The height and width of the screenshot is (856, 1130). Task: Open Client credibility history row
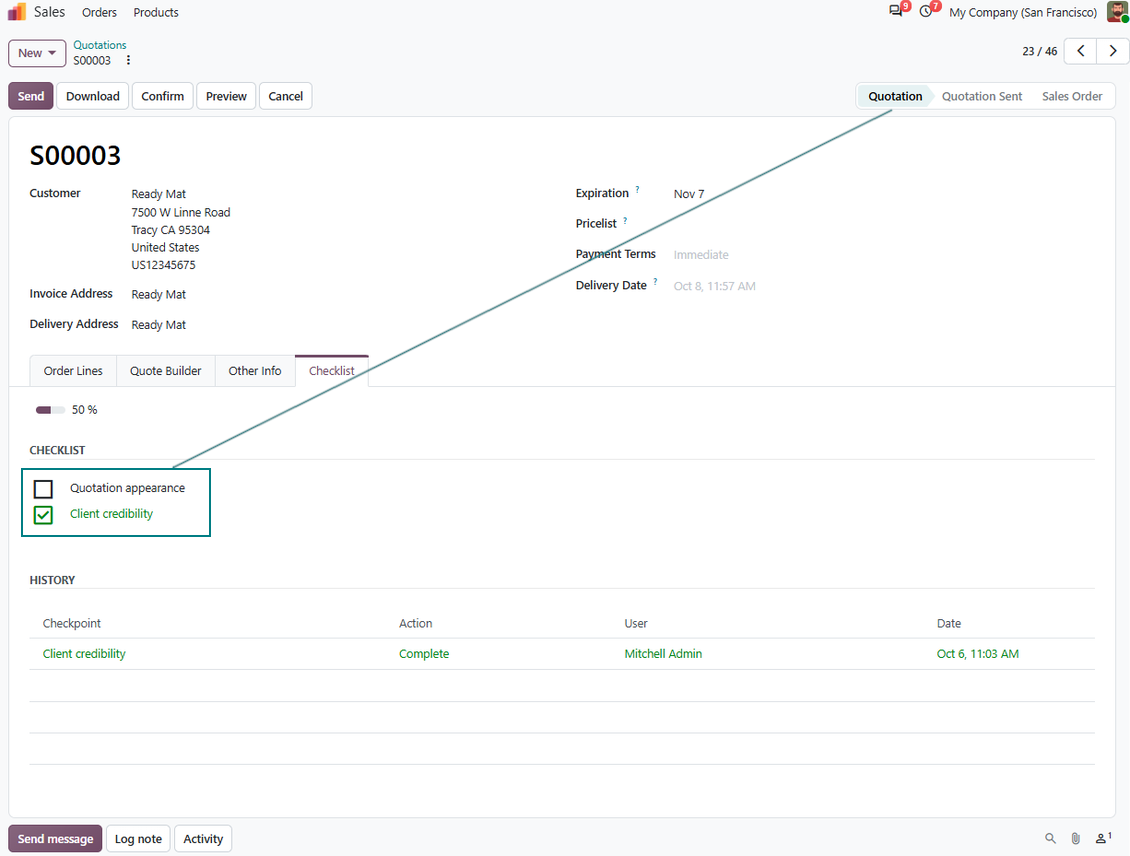tap(562, 654)
